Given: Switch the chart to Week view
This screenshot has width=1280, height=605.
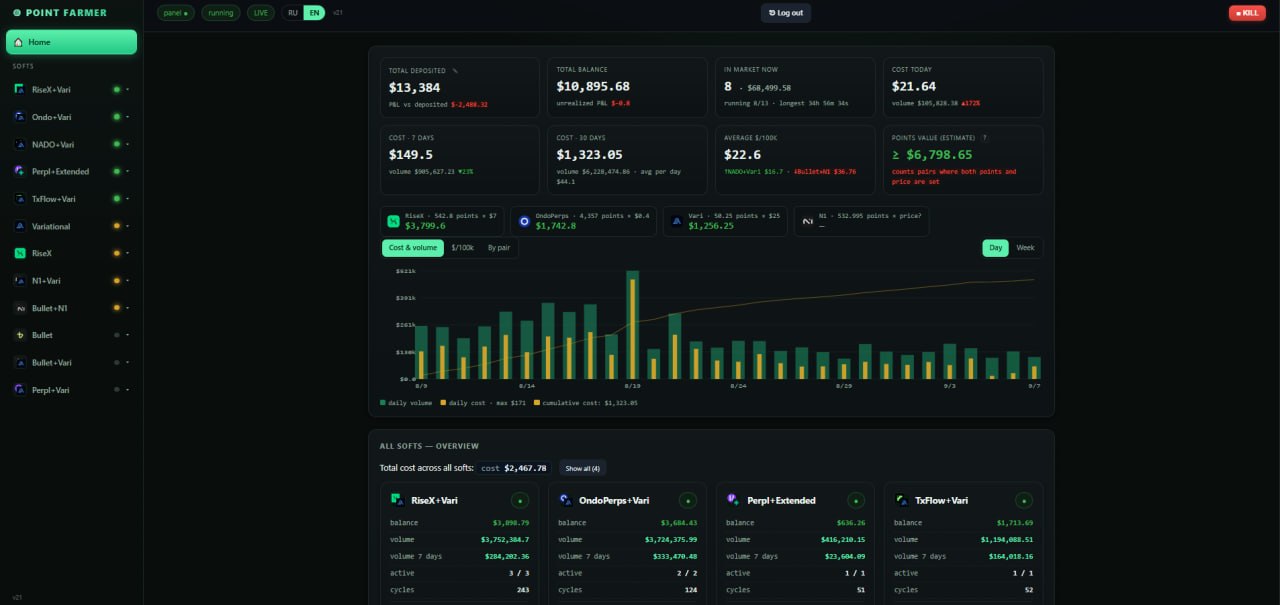Looking at the screenshot, I should (1026, 248).
